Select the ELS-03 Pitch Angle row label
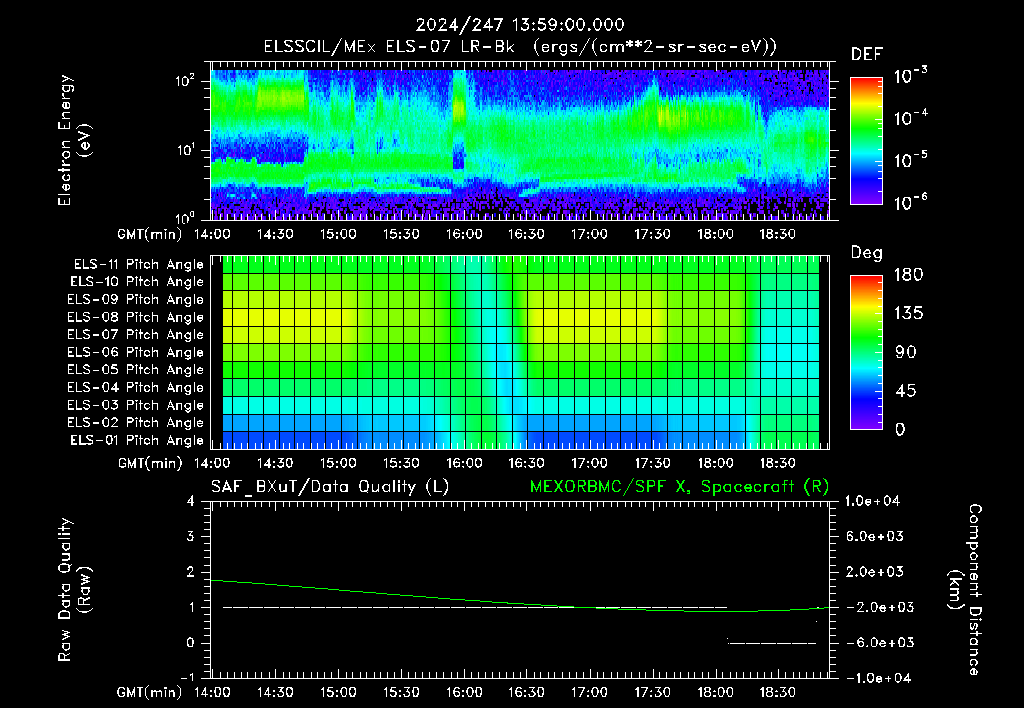 [136, 405]
